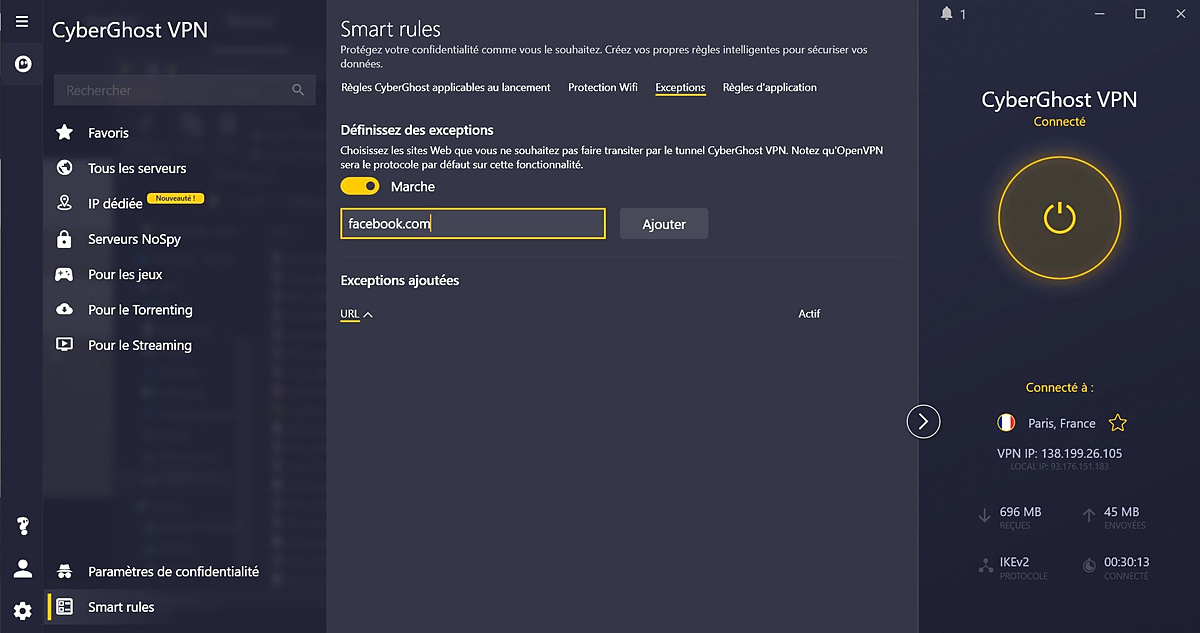Click the Nouveauté ! badge
The image size is (1200, 633).
pos(176,199)
